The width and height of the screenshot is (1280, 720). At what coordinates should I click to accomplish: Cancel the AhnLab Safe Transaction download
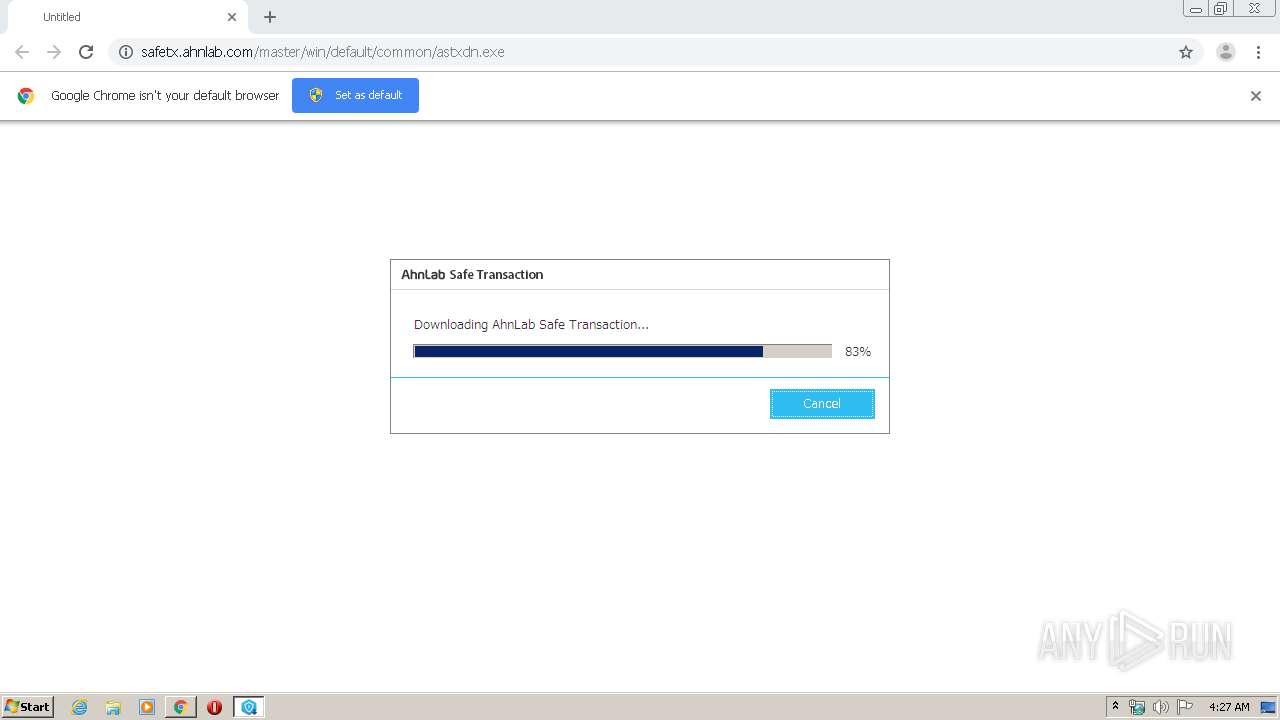click(822, 403)
